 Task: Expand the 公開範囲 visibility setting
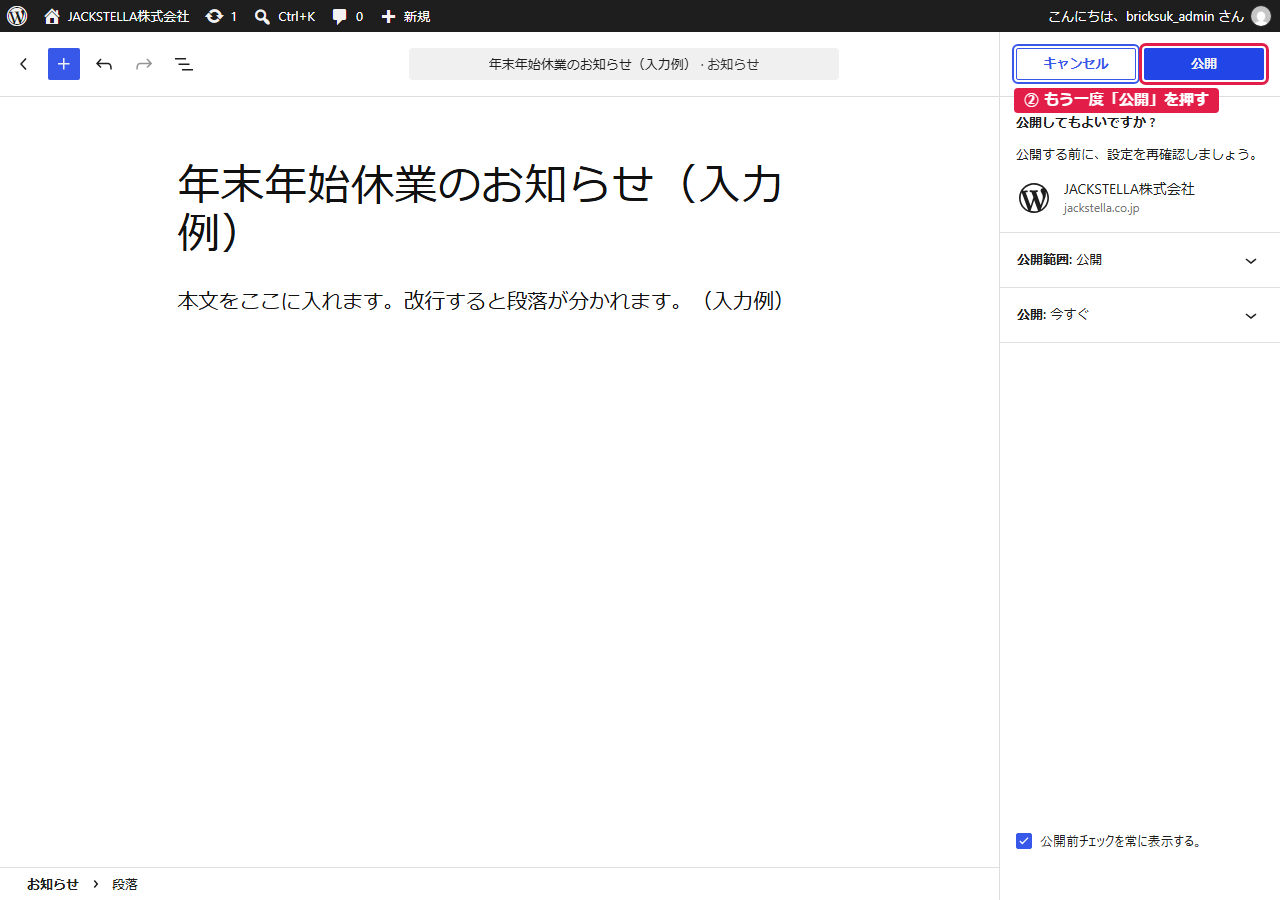click(x=1140, y=260)
